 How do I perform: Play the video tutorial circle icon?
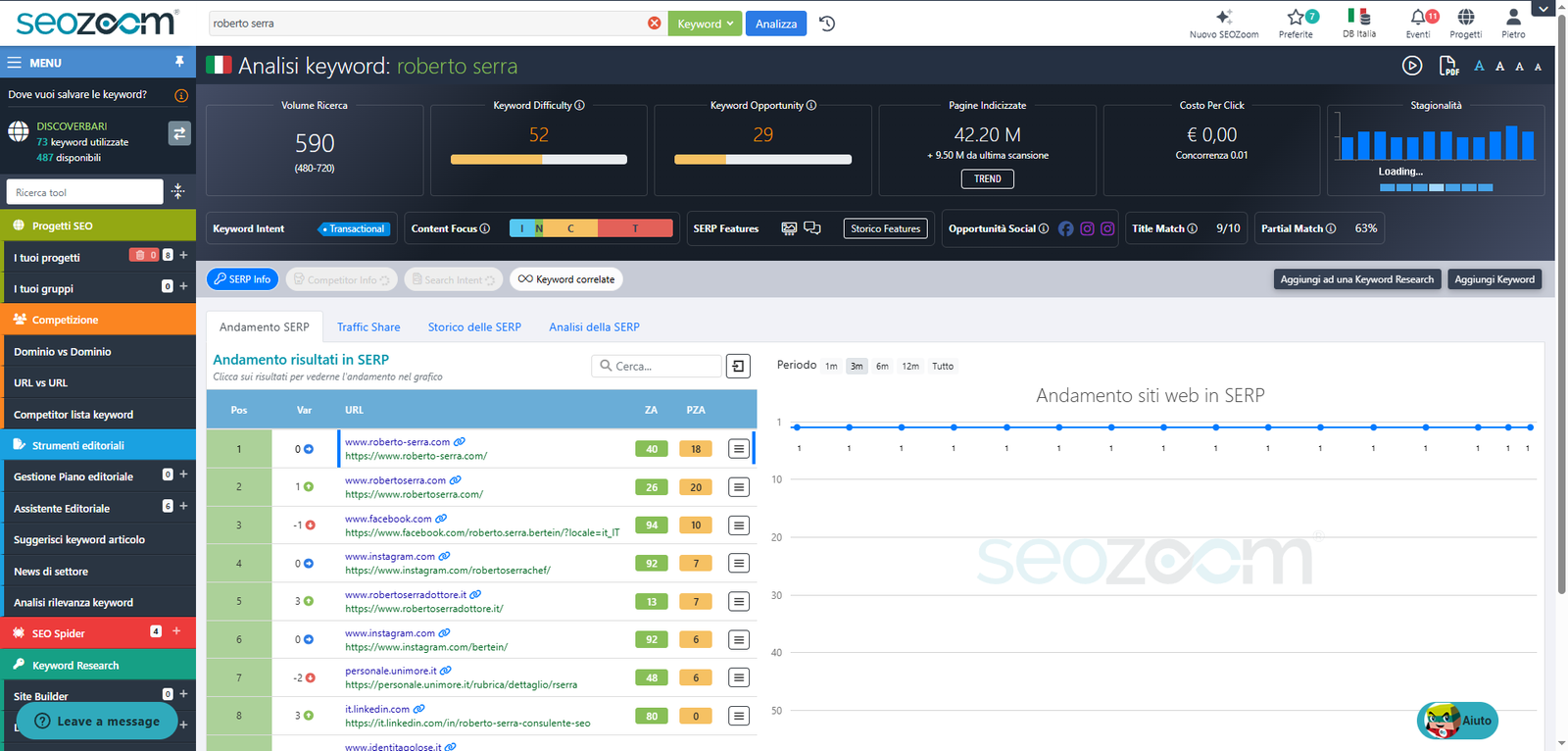coord(1412,66)
